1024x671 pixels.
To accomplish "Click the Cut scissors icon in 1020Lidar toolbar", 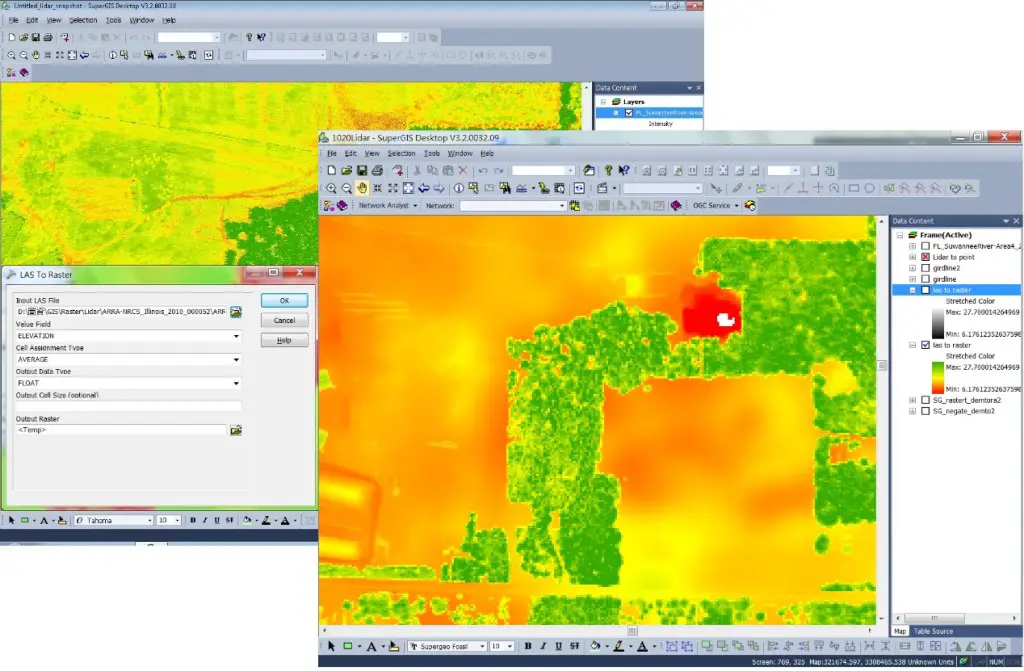I will [x=417, y=171].
